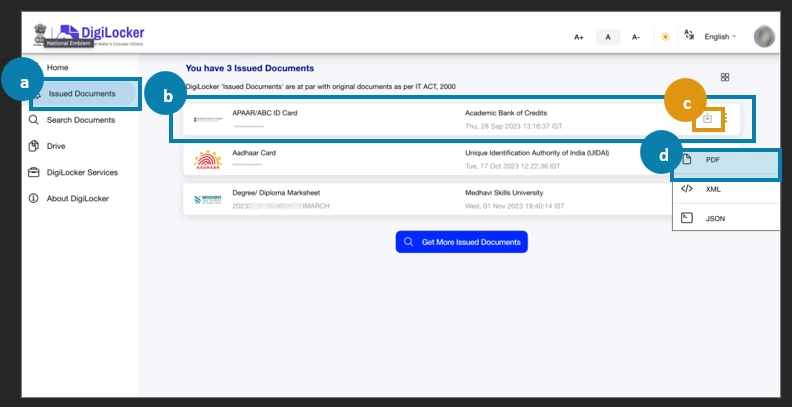The width and height of the screenshot is (792, 407).
Task: Click the JSON terminal icon
Action: [686, 218]
